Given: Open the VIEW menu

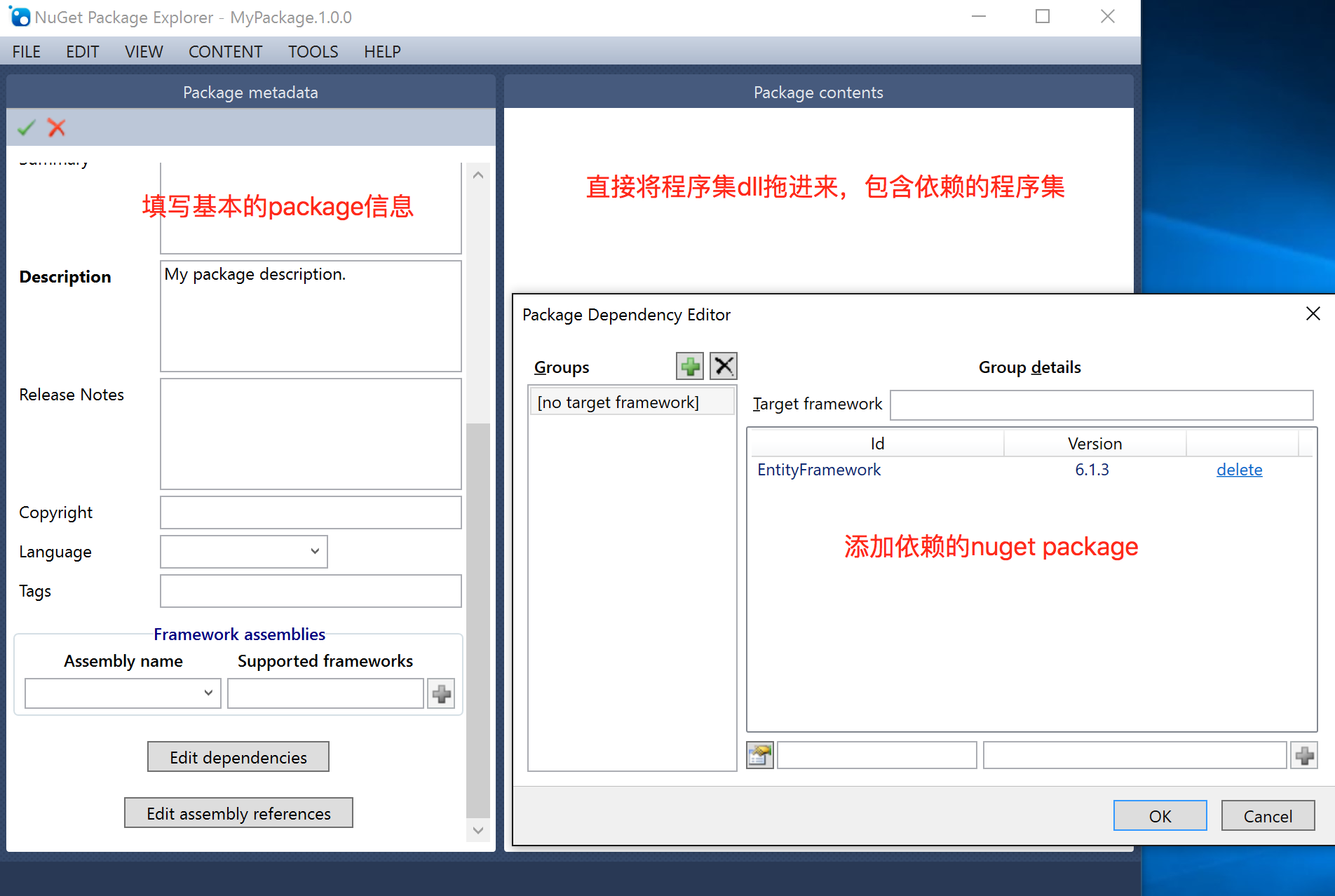Looking at the screenshot, I should click(x=144, y=52).
